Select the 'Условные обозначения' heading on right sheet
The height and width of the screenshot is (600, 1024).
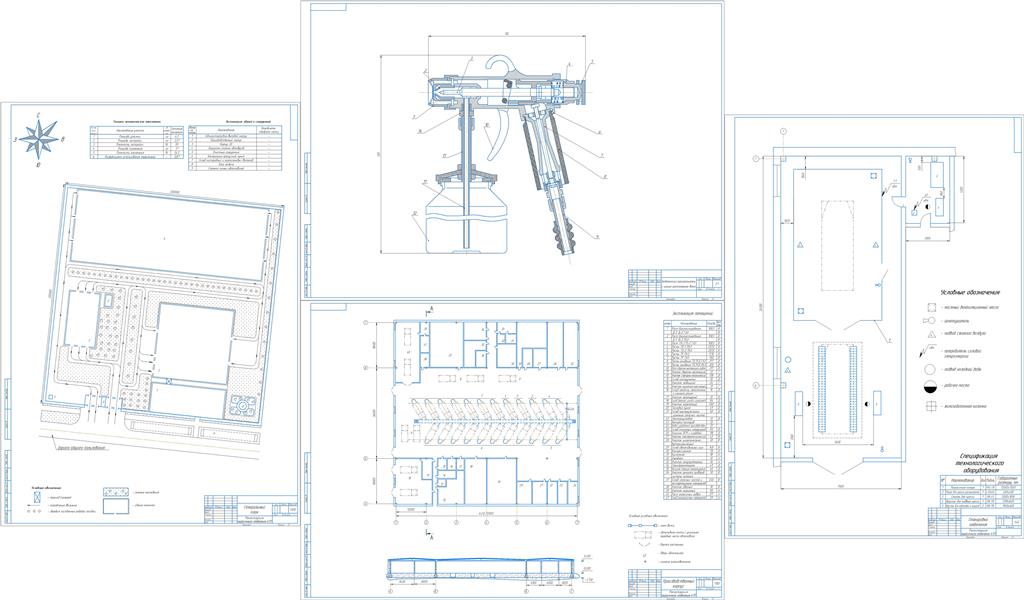(969, 292)
